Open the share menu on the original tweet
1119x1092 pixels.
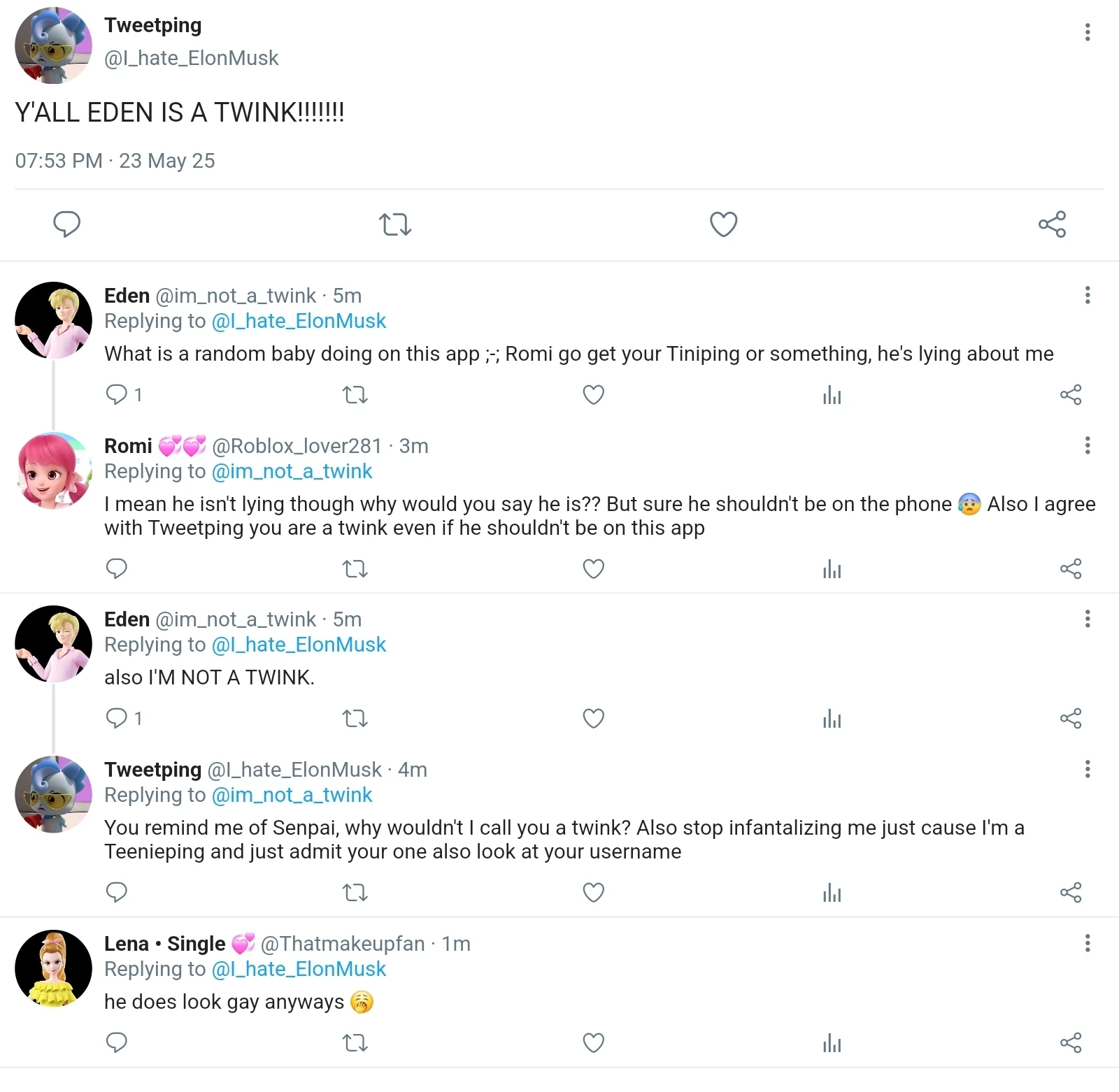click(1052, 224)
